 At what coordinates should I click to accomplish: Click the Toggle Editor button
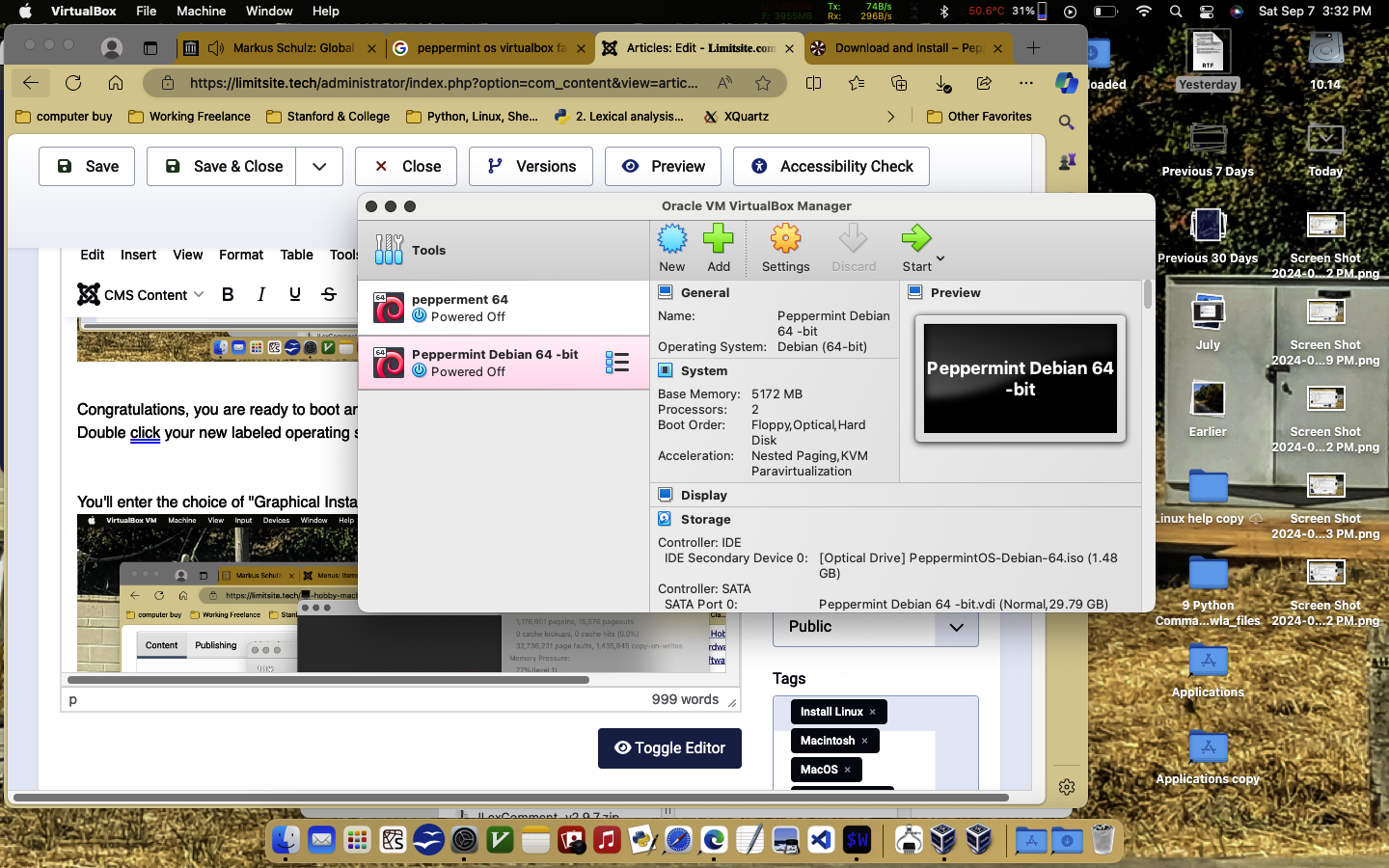click(x=669, y=748)
